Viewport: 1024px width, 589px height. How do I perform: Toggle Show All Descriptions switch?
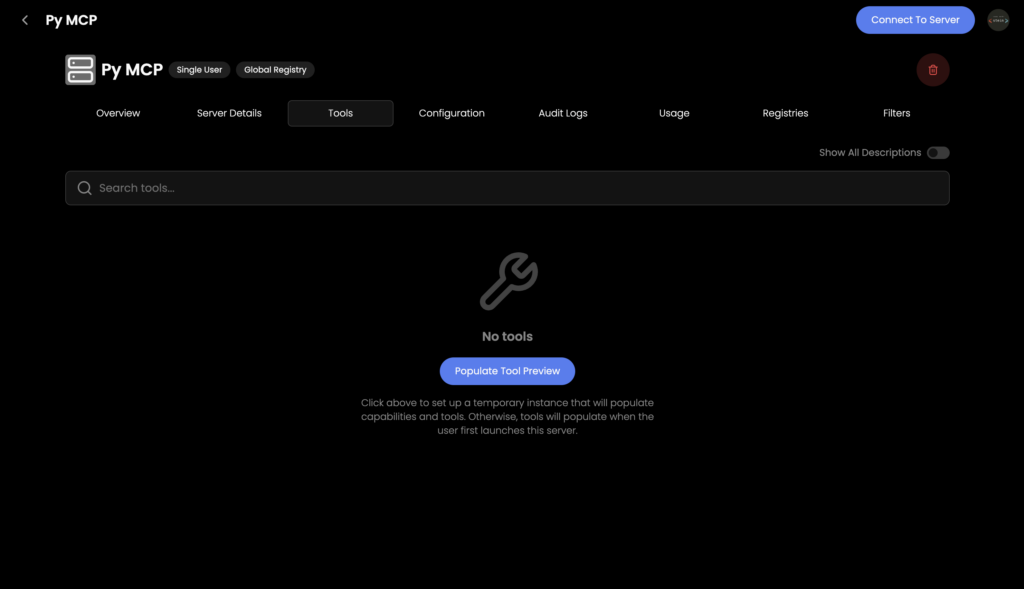pyautogui.click(x=938, y=153)
